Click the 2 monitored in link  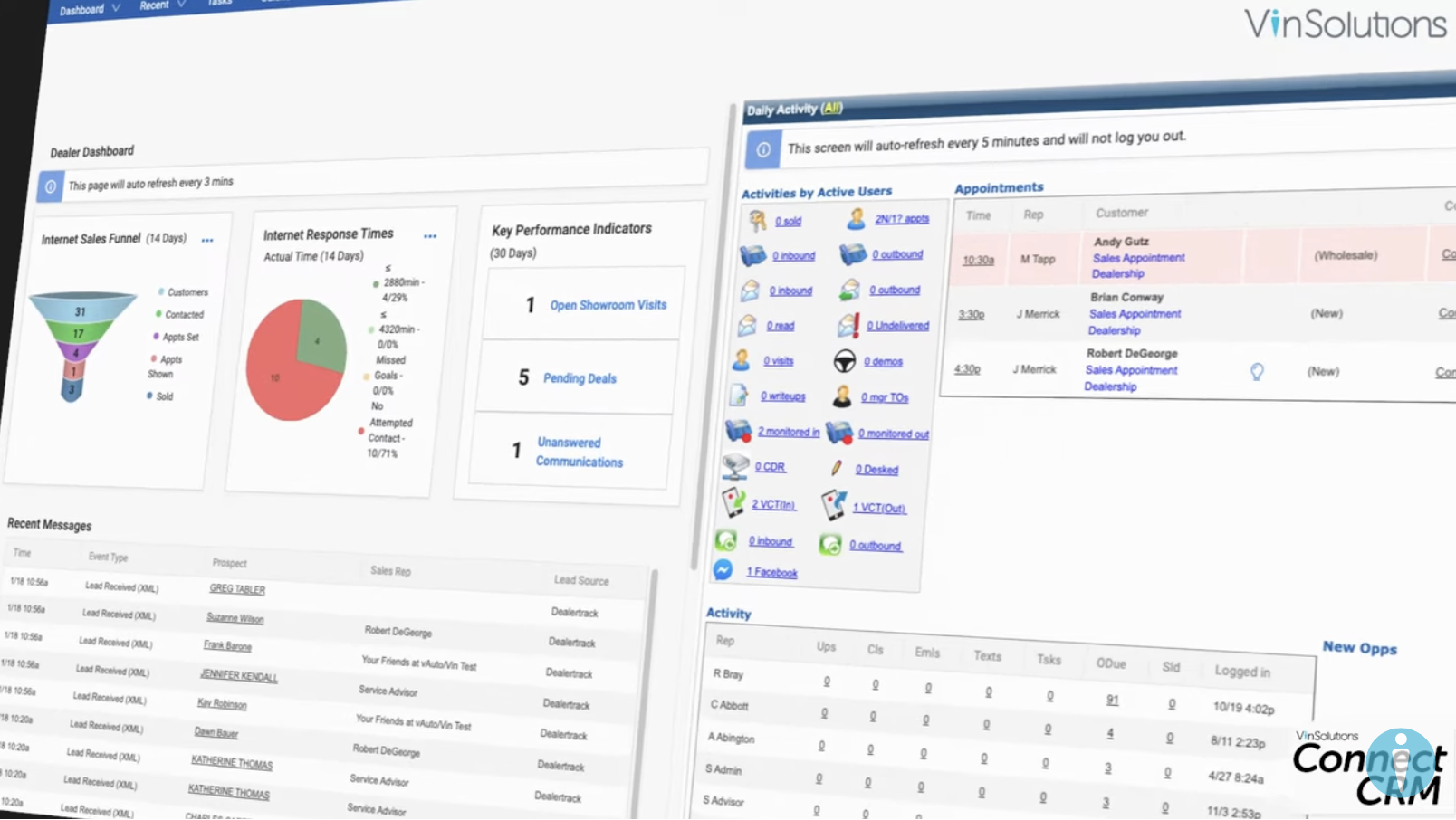coord(789,432)
